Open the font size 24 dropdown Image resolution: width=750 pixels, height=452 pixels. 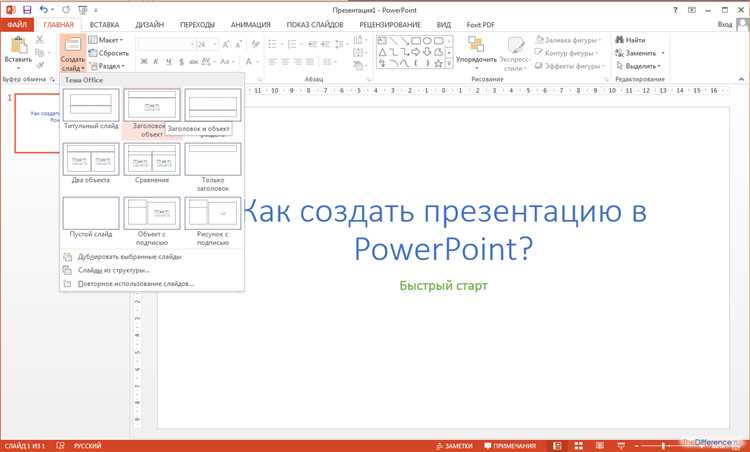(x=215, y=44)
